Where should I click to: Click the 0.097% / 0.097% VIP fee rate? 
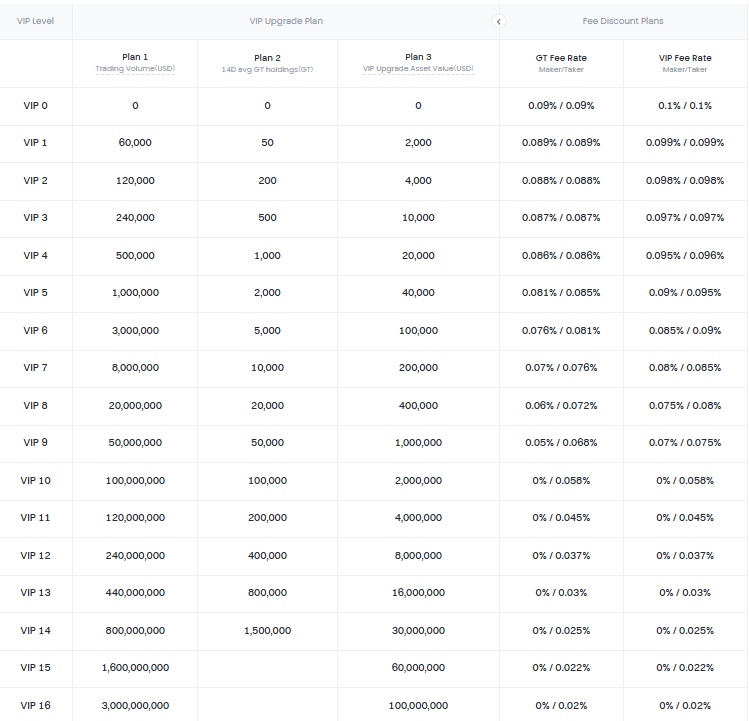685,217
